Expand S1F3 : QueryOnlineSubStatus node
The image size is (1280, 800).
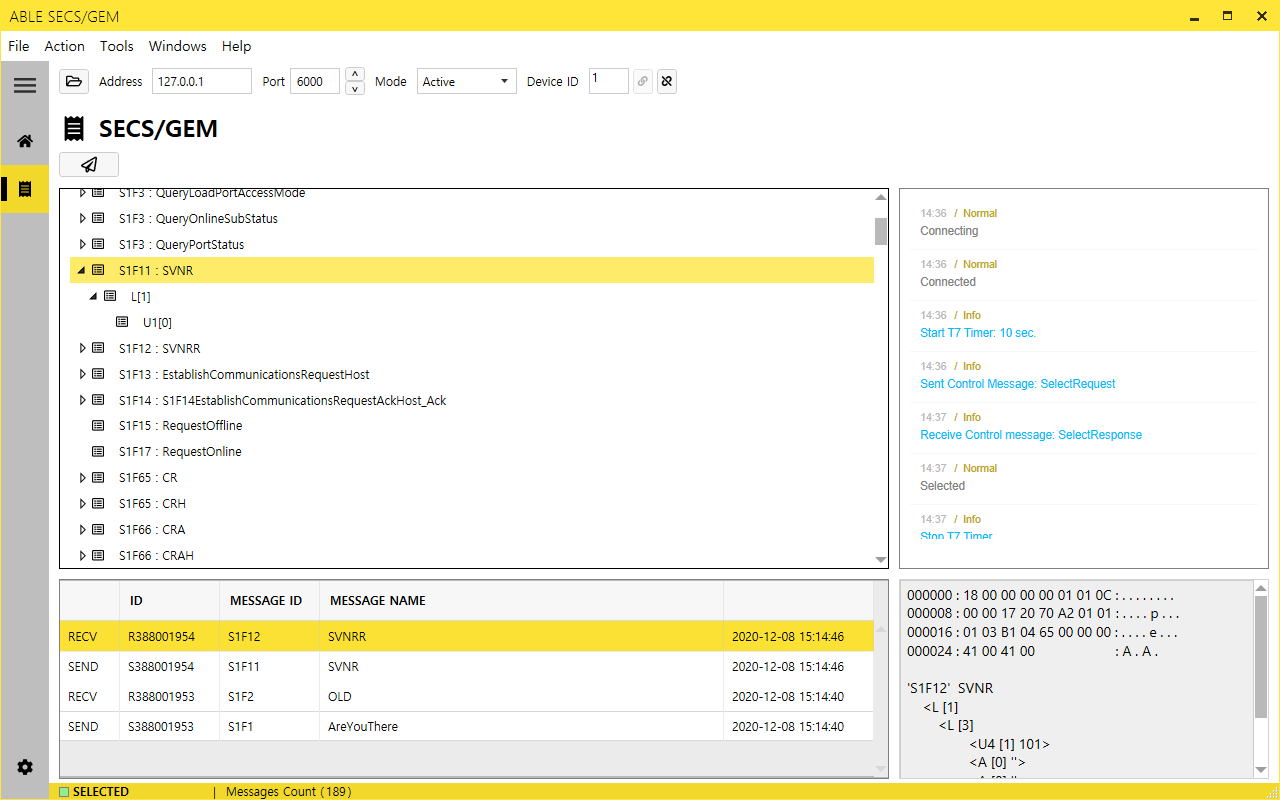pyautogui.click(x=83, y=218)
